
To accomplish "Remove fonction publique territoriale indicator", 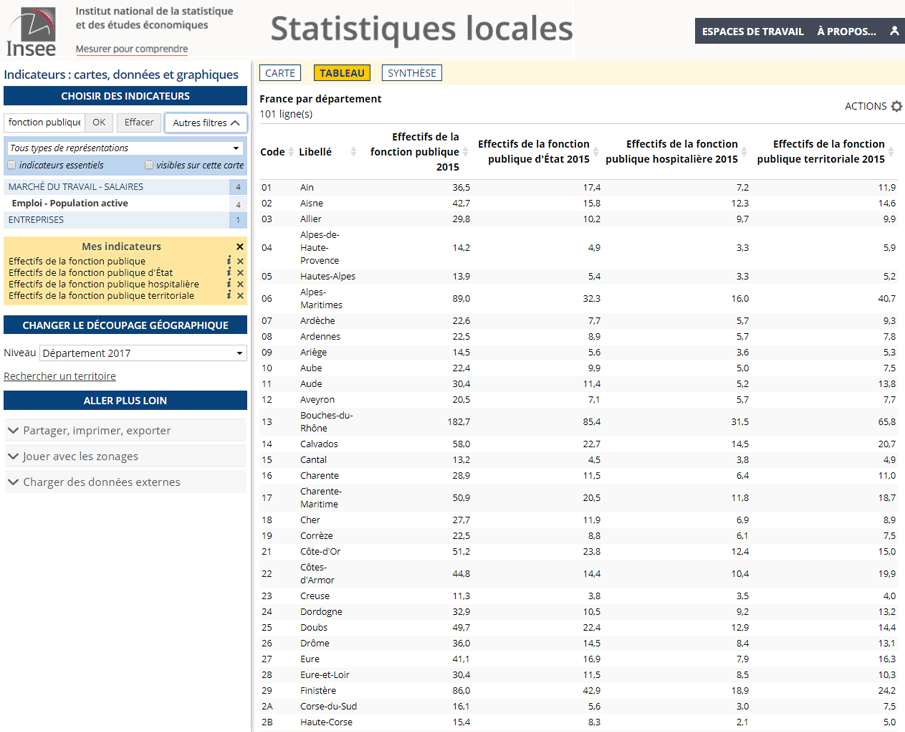I will point(240,296).
